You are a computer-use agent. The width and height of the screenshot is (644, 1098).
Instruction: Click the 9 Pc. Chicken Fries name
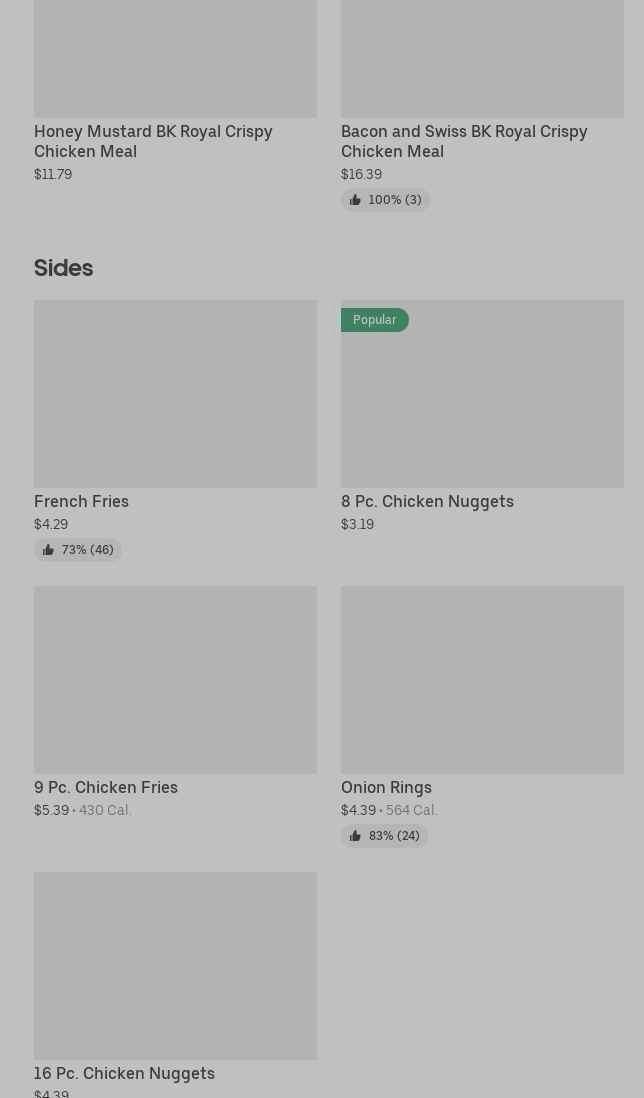coord(106,787)
